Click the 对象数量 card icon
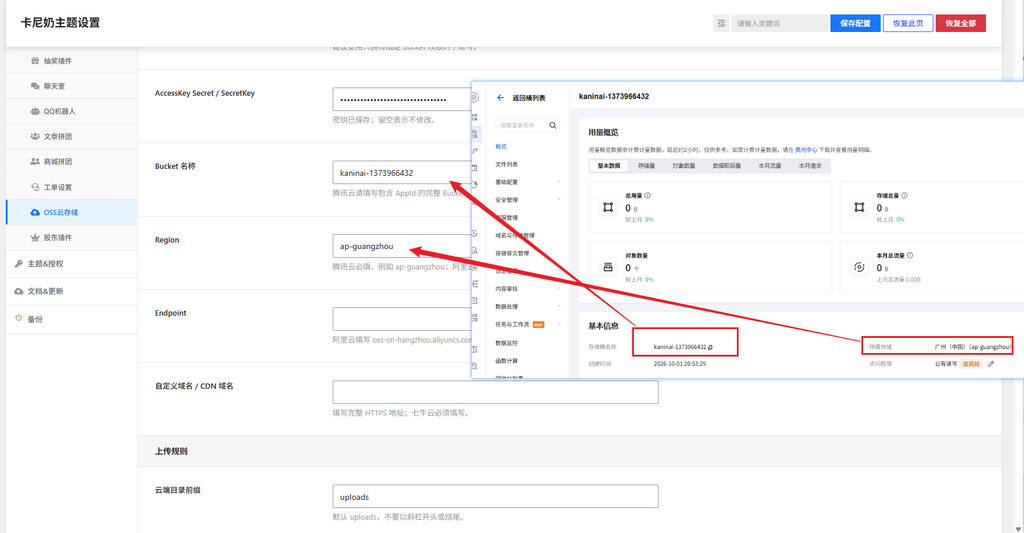This screenshot has height=533, width=1024. pos(608,267)
